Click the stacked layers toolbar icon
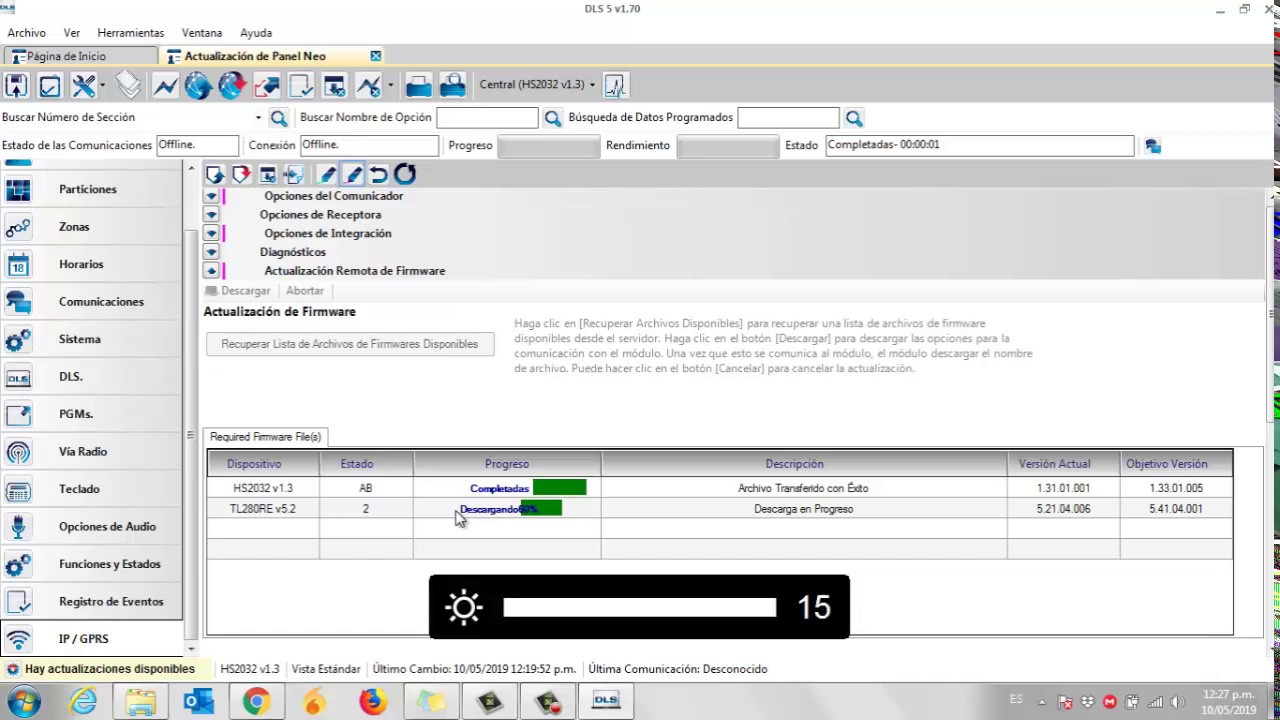The height and width of the screenshot is (720, 1280). click(x=128, y=85)
